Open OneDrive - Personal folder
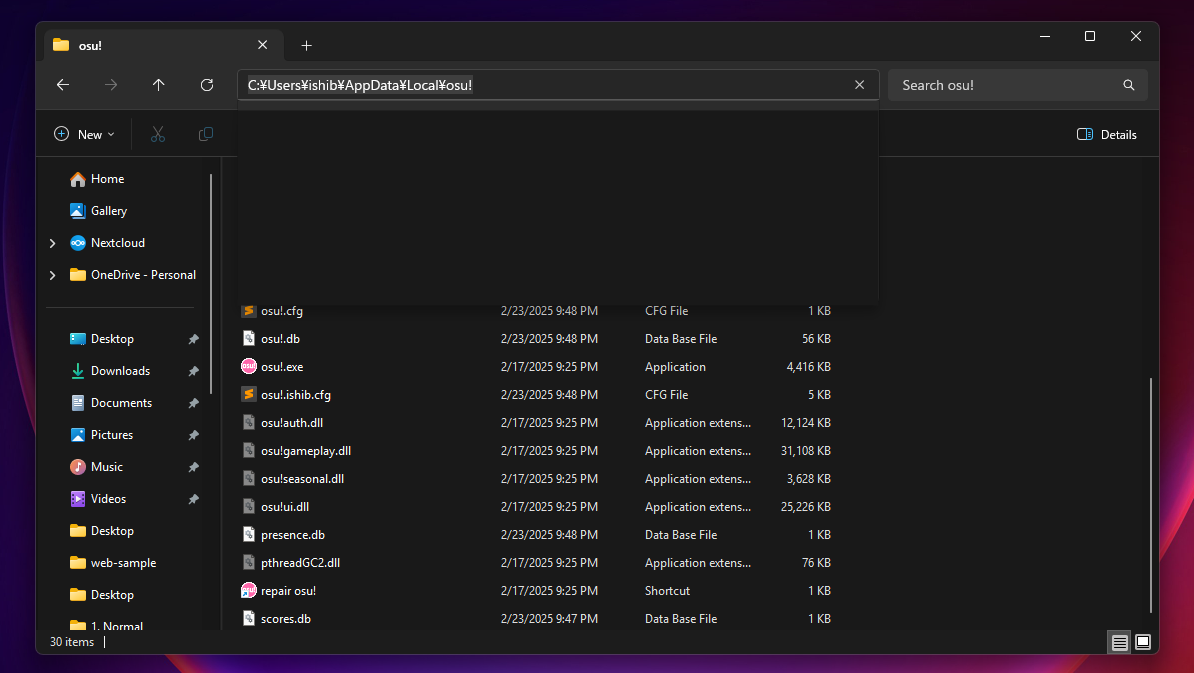The width and height of the screenshot is (1194, 673). [x=143, y=275]
